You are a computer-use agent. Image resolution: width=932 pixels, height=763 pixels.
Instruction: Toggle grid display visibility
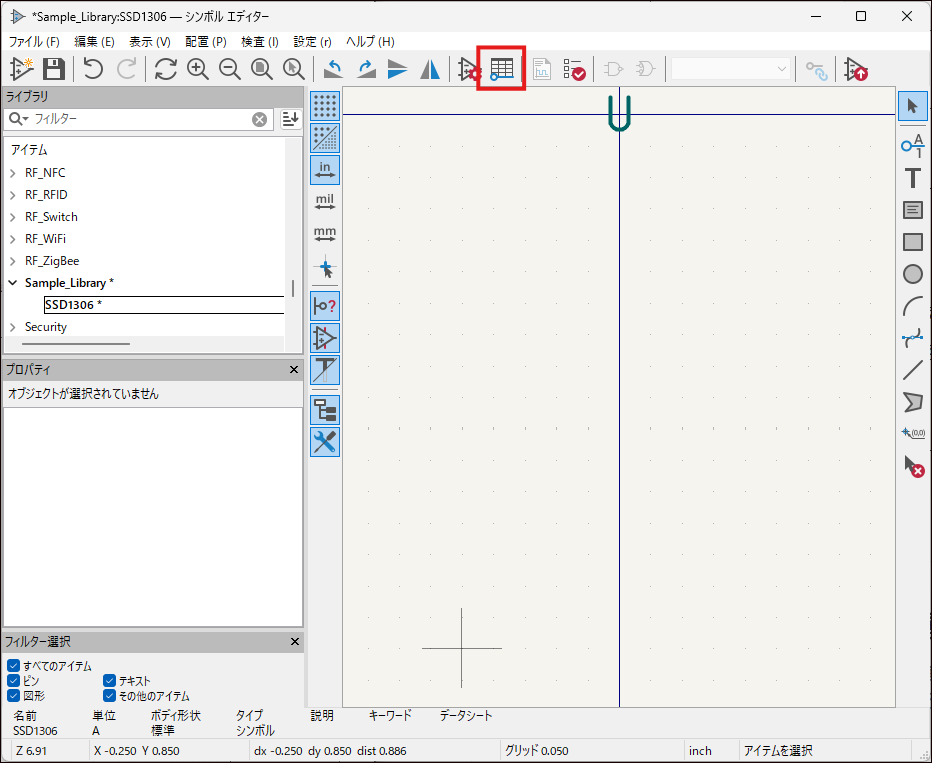tap(325, 105)
